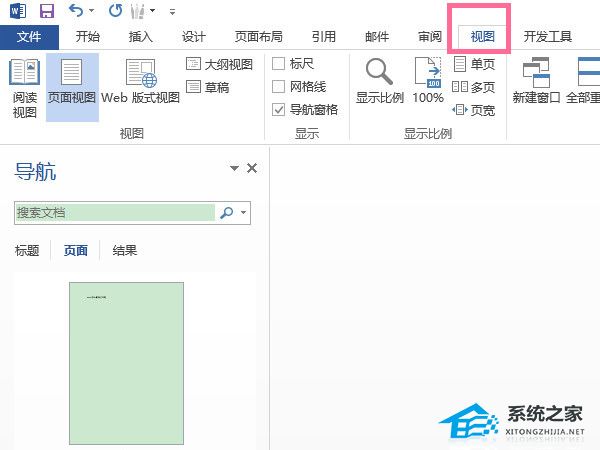Switch to 草稿 draft view
600x450 pixels.
[x=208, y=87]
